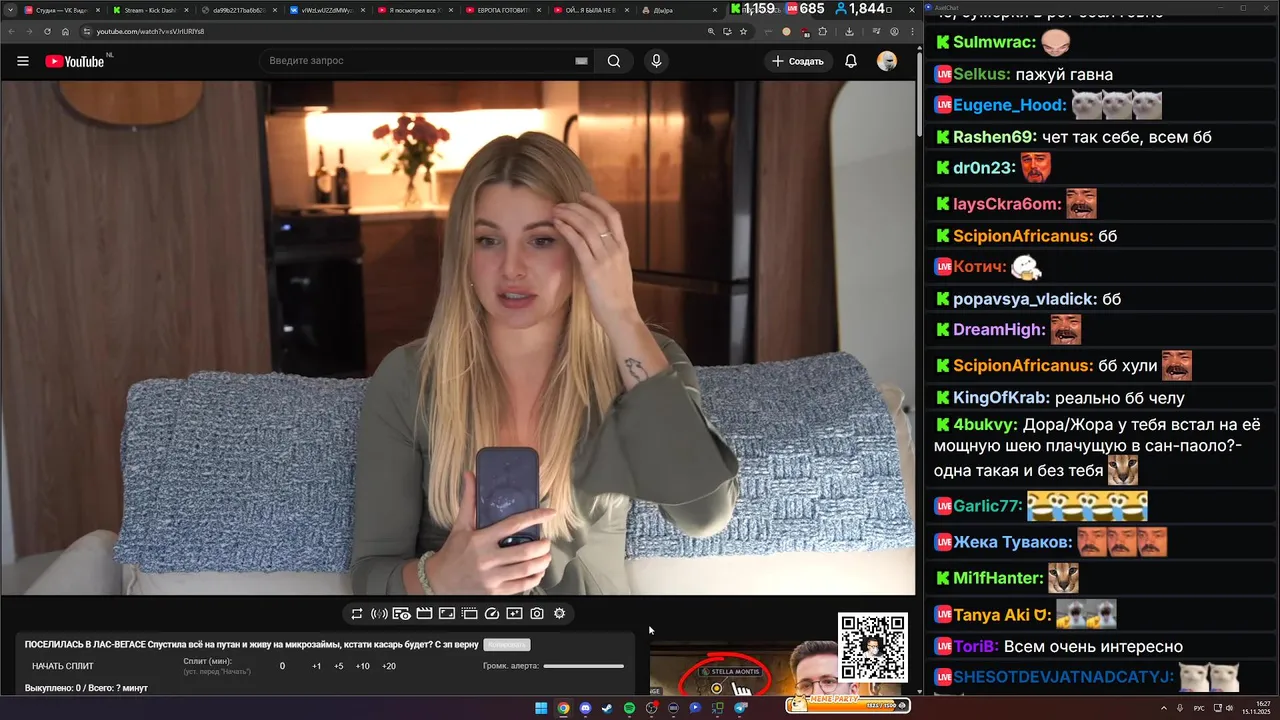Click the Создать create button
1280x720 pixels.
[798, 61]
